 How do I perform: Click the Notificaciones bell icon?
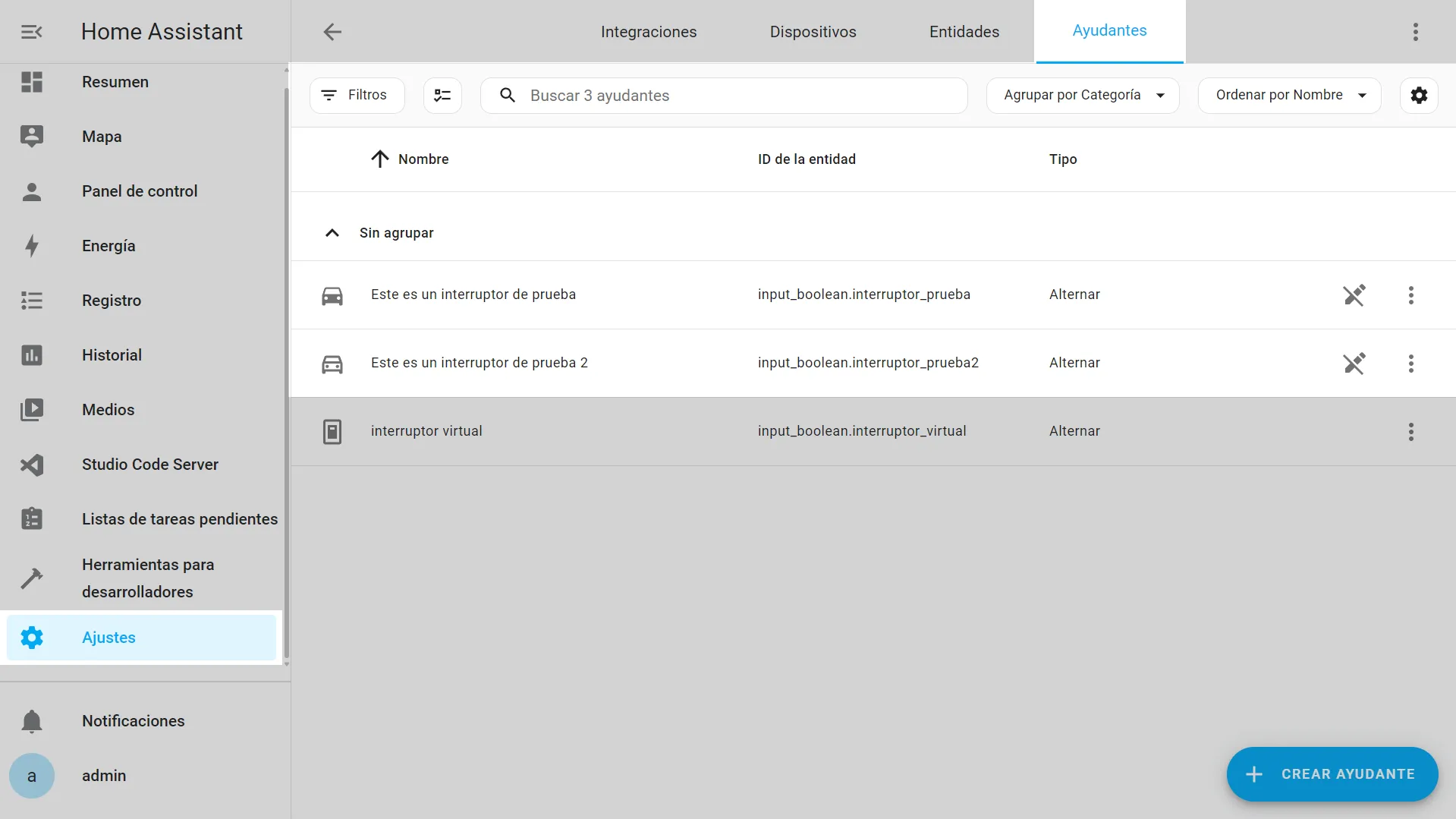[32, 721]
